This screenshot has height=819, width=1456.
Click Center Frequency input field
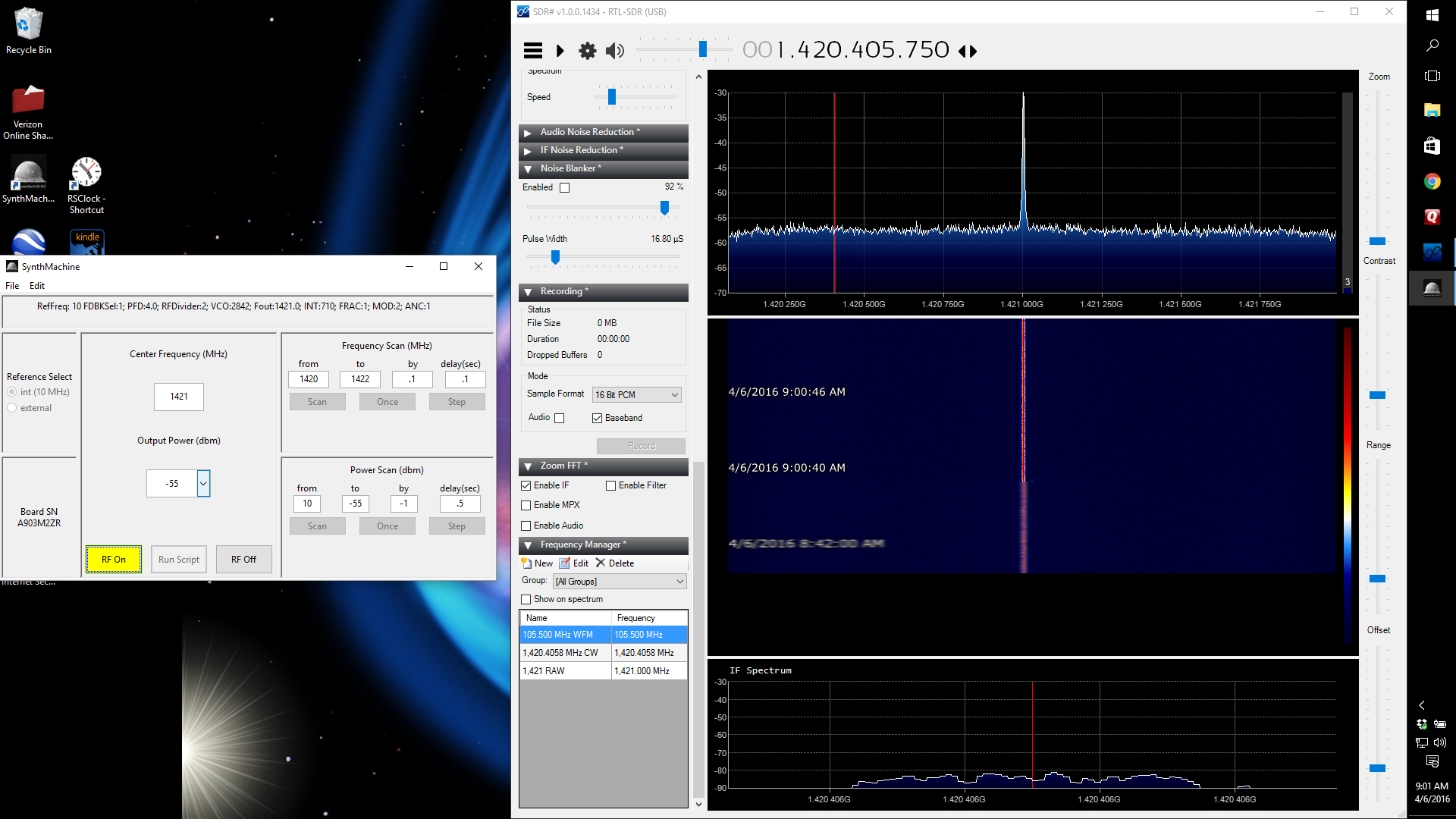(x=178, y=397)
